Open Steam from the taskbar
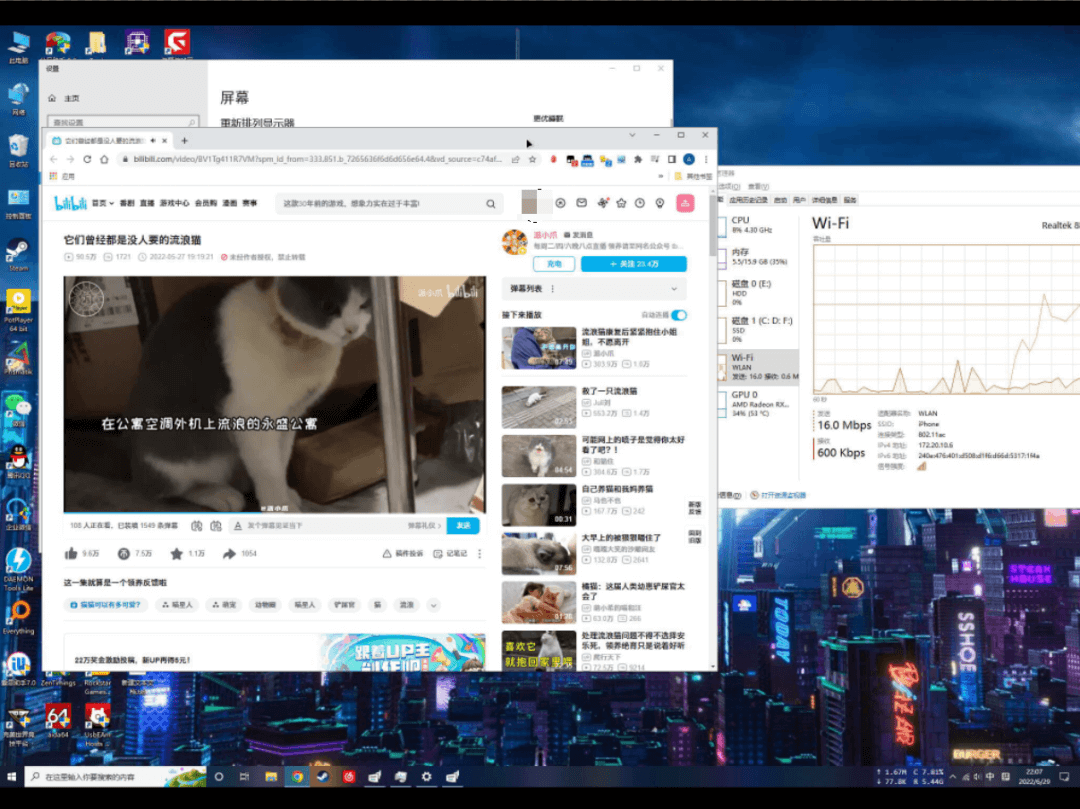 [x=322, y=776]
